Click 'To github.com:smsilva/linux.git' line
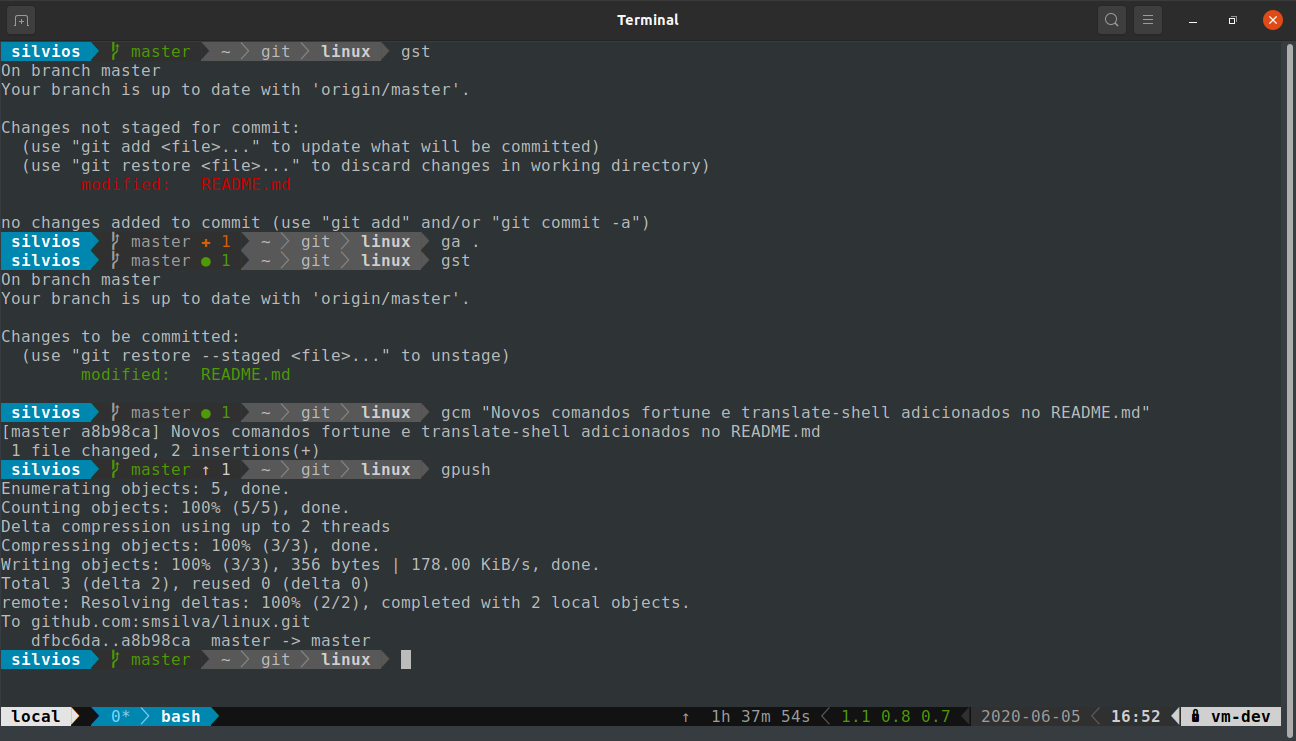 click(156, 622)
